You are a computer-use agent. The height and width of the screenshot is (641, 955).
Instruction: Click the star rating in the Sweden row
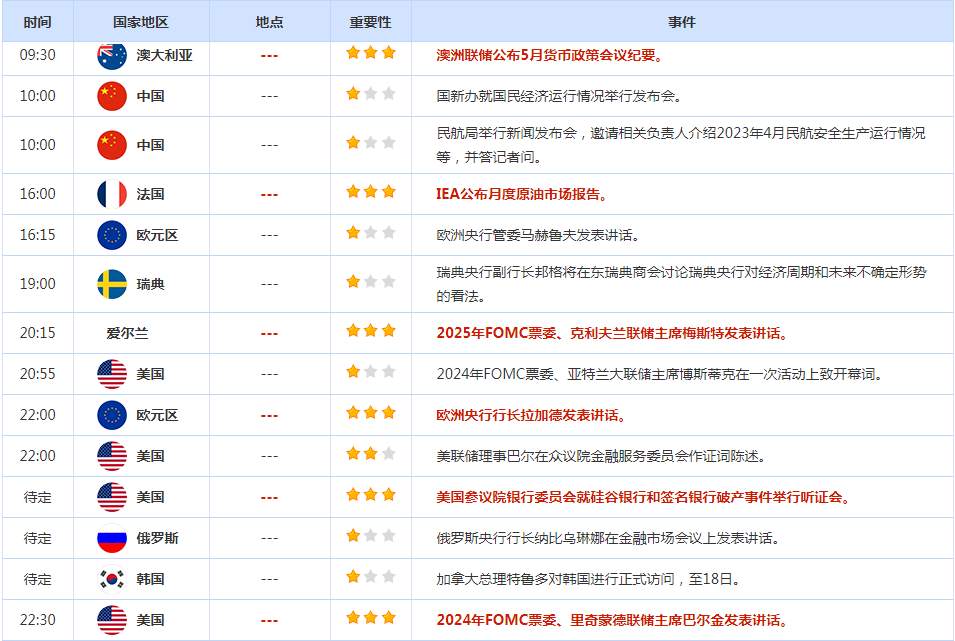[x=371, y=282]
